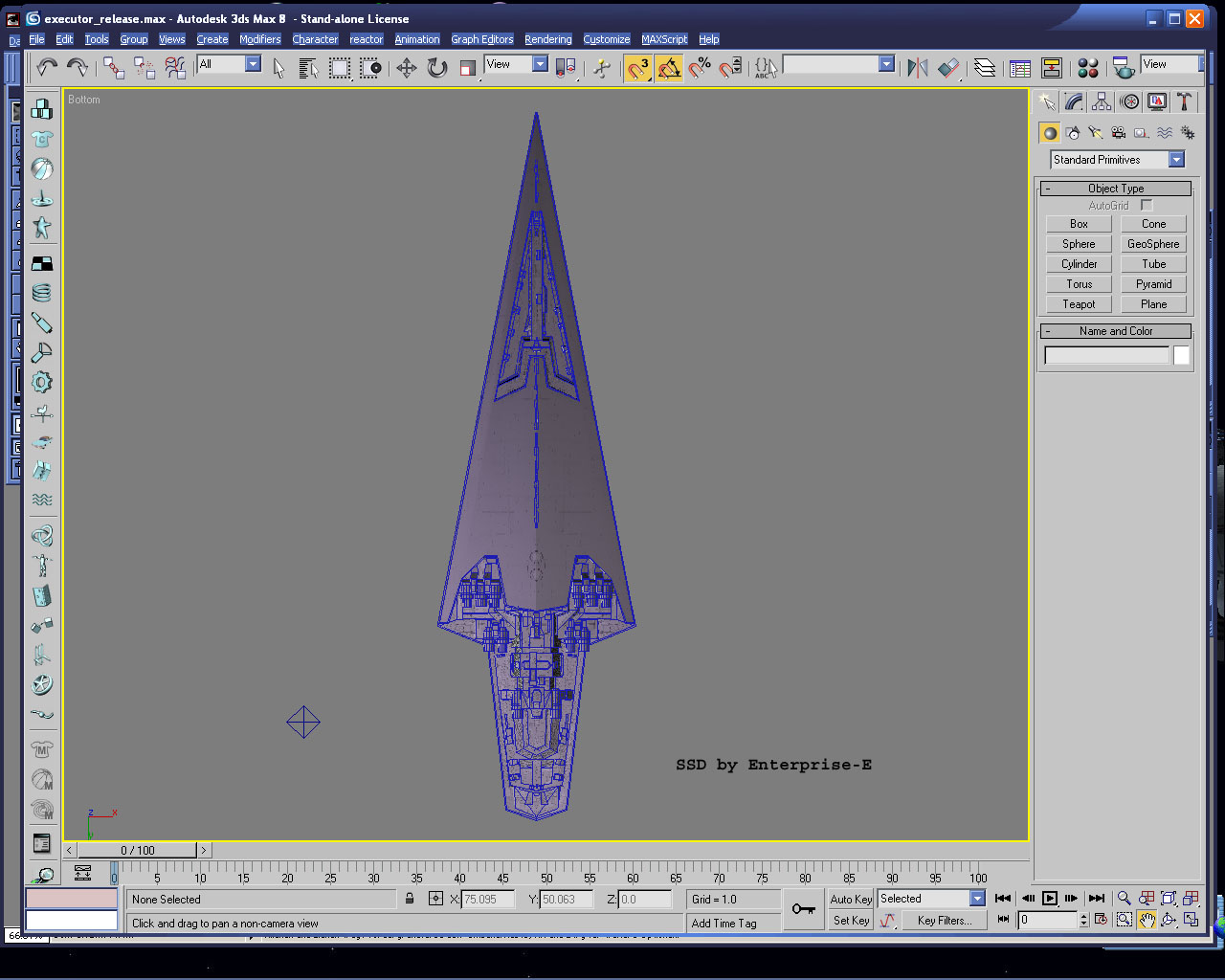Click the GeoSphere button

click(x=1153, y=244)
